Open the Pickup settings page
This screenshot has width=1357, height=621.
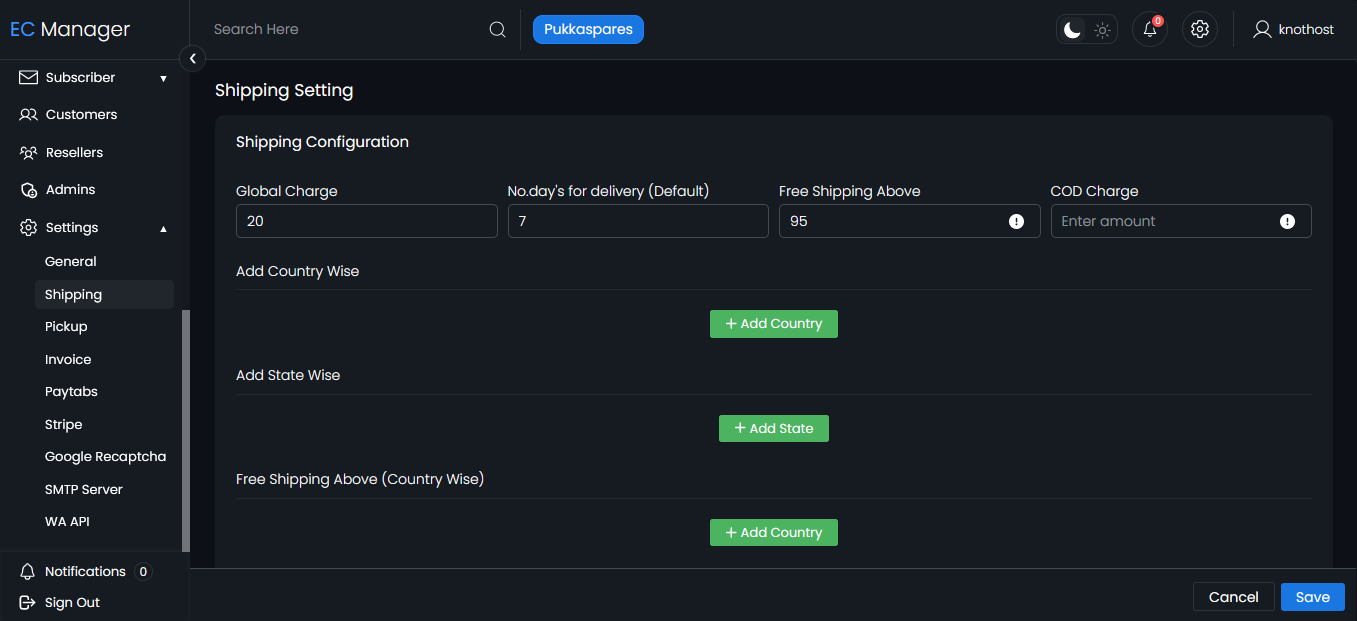pos(66,327)
